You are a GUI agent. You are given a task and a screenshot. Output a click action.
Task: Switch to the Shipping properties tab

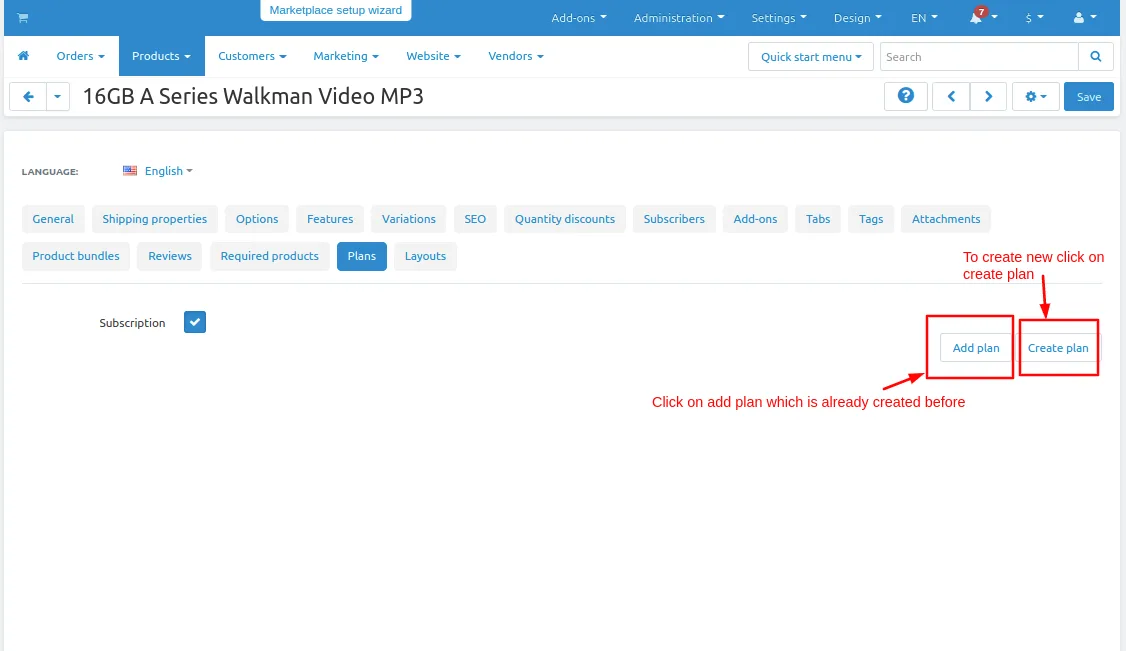[x=154, y=219]
